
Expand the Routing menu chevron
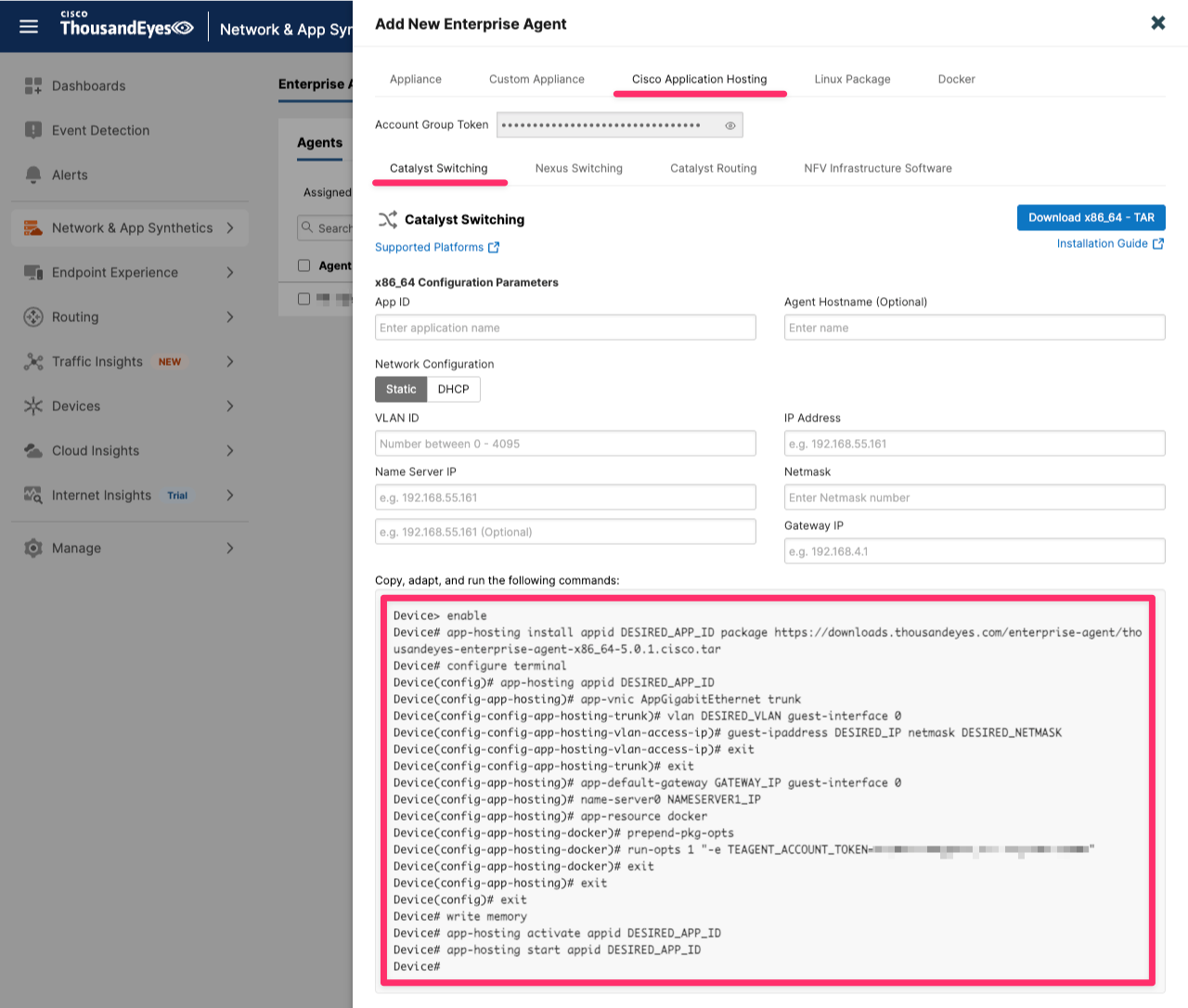[x=230, y=317]
